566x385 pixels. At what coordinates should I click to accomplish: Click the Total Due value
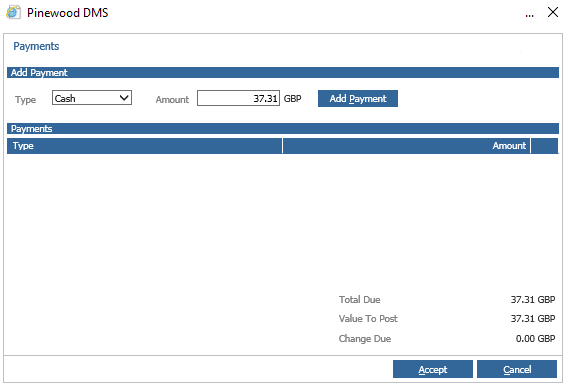pyautogui.click(x=533, y=299)
